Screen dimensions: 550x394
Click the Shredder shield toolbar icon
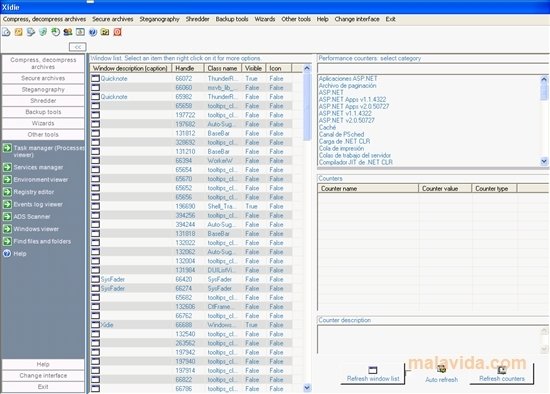(43, 32)
